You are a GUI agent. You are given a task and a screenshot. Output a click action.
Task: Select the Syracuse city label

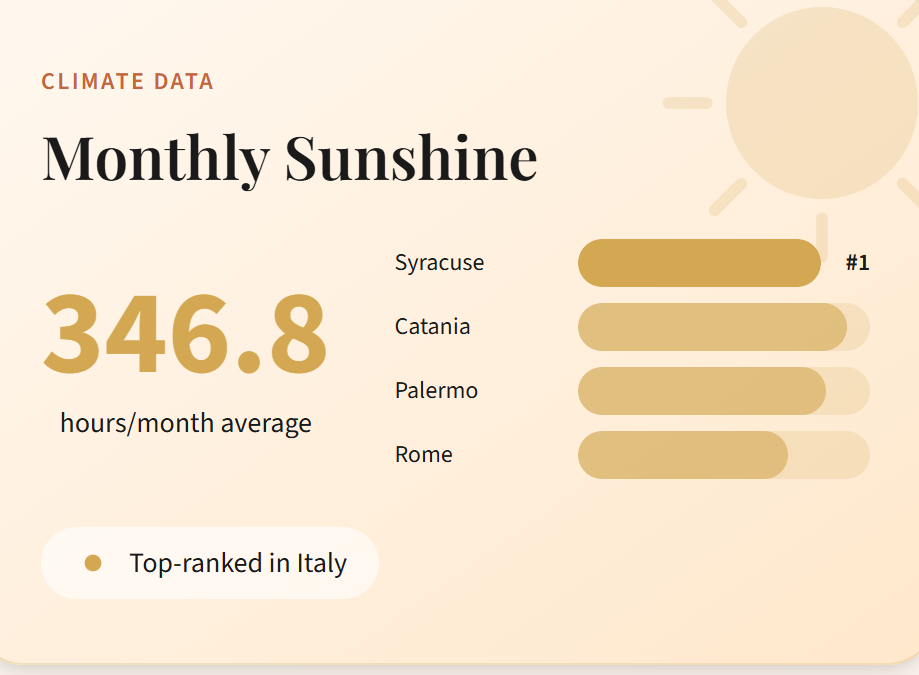point(439,263)
